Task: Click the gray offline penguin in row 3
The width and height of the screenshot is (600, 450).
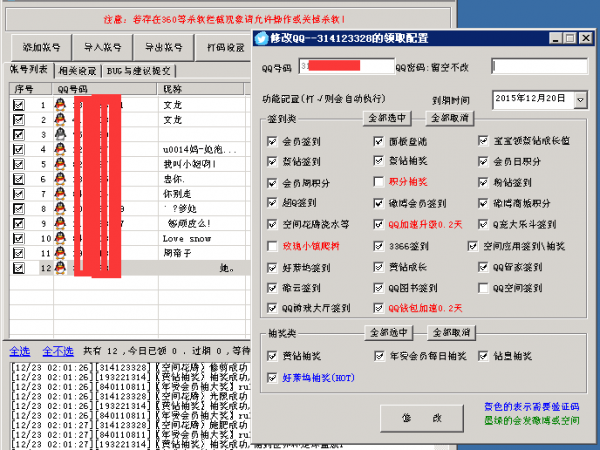Action: (x=60, y=134)
